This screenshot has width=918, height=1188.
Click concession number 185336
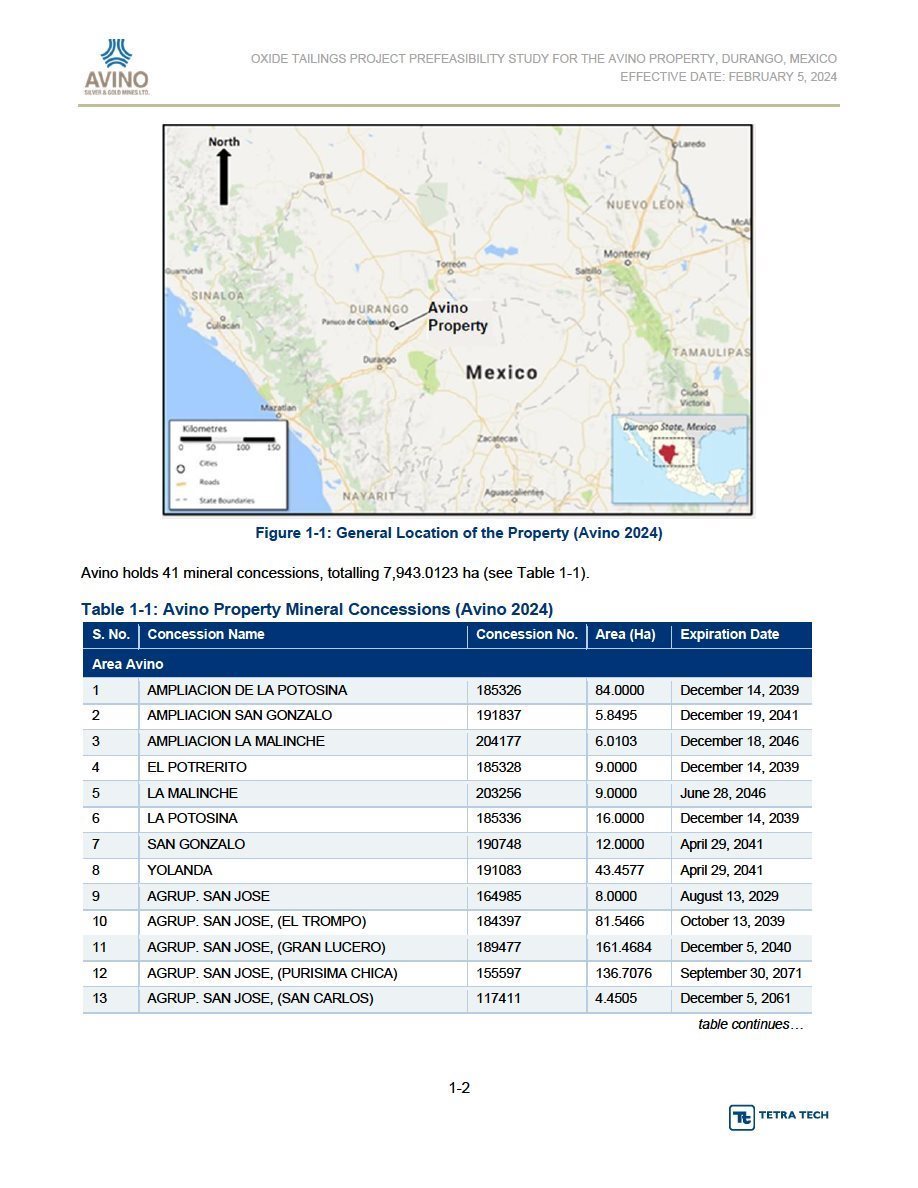click(498, 818)
